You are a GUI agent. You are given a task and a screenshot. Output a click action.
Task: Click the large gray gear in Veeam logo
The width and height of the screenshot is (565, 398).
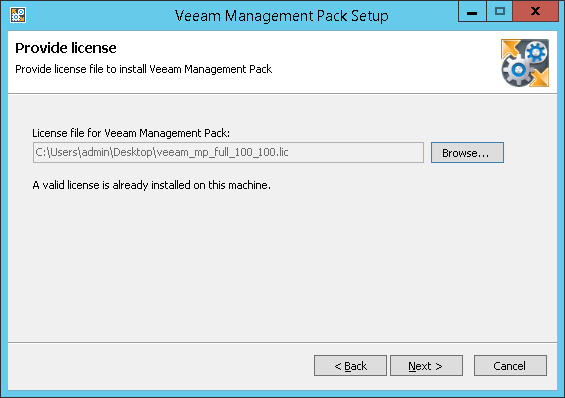pos(518,70)
